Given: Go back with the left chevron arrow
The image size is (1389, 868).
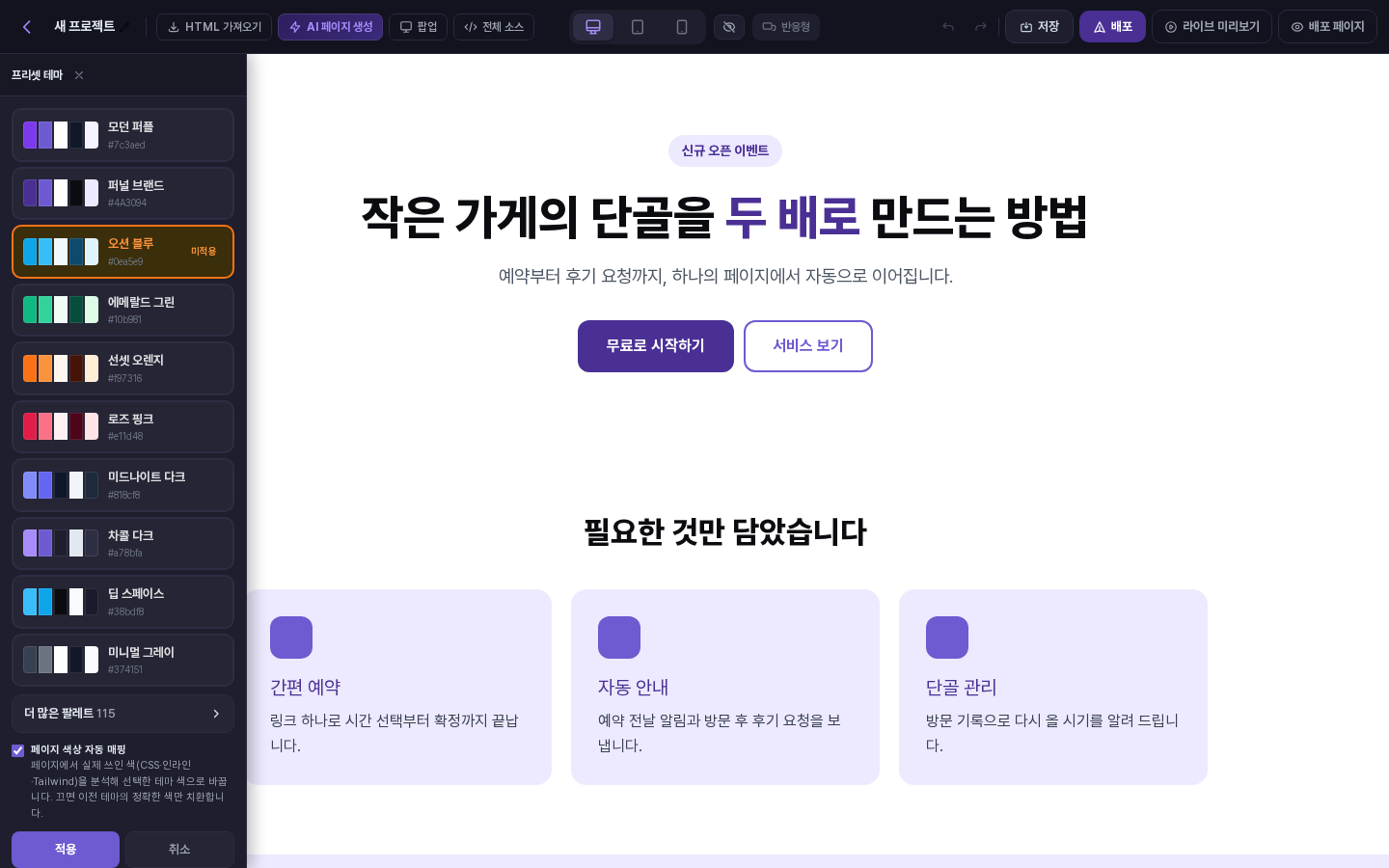Looking at the screenshot, I should [27, 27].
